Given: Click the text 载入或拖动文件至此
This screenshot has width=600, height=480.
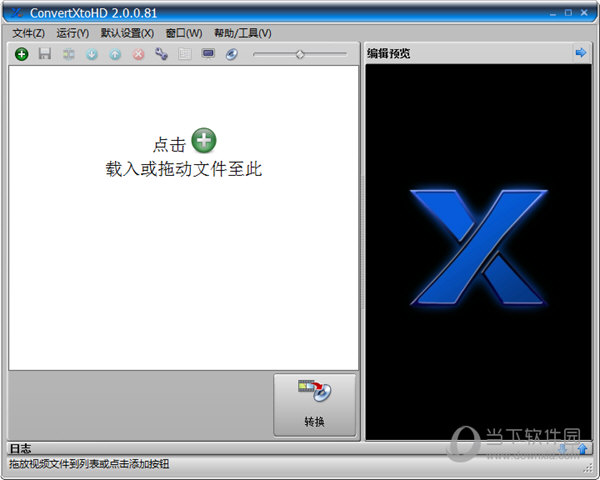Looking at the screenshot, I should (184, 169).
